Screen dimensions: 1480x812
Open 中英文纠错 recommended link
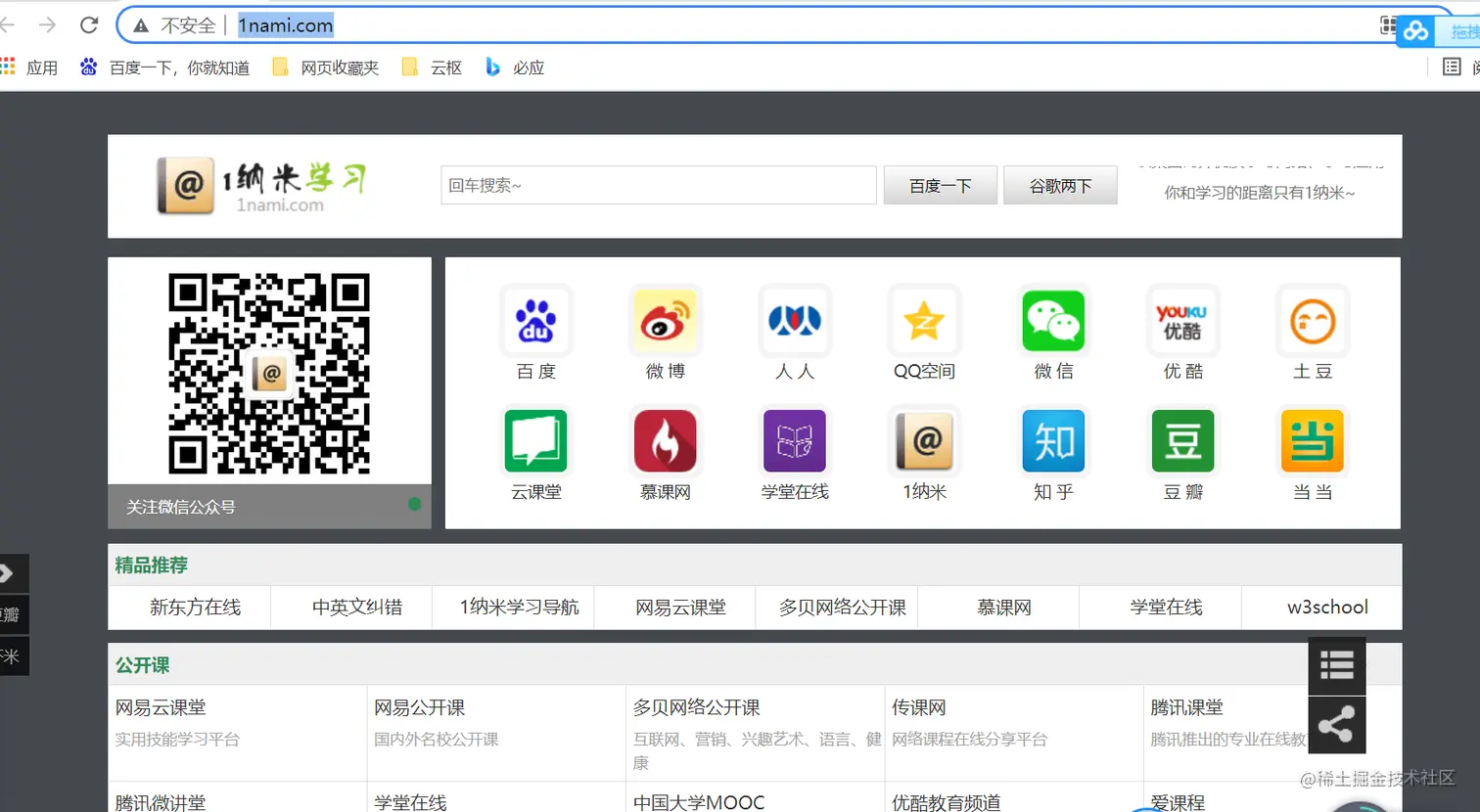pyautogui.click(x=357, y=608)
